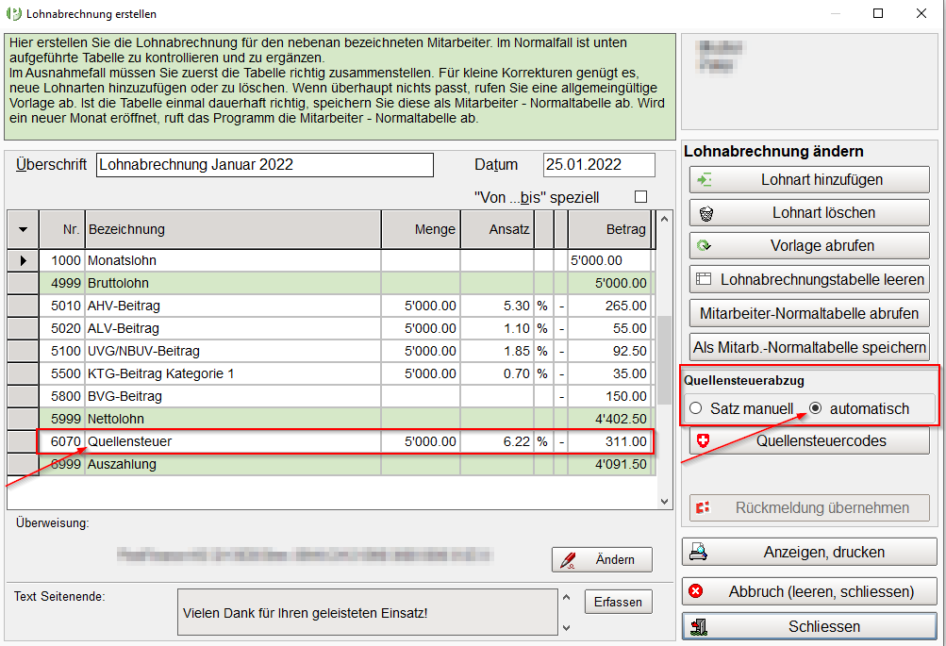This screenshot has width=946, height=646.
Task: Click the BVG-Beitrag amount 150.00
Action: tap(626, 396)
